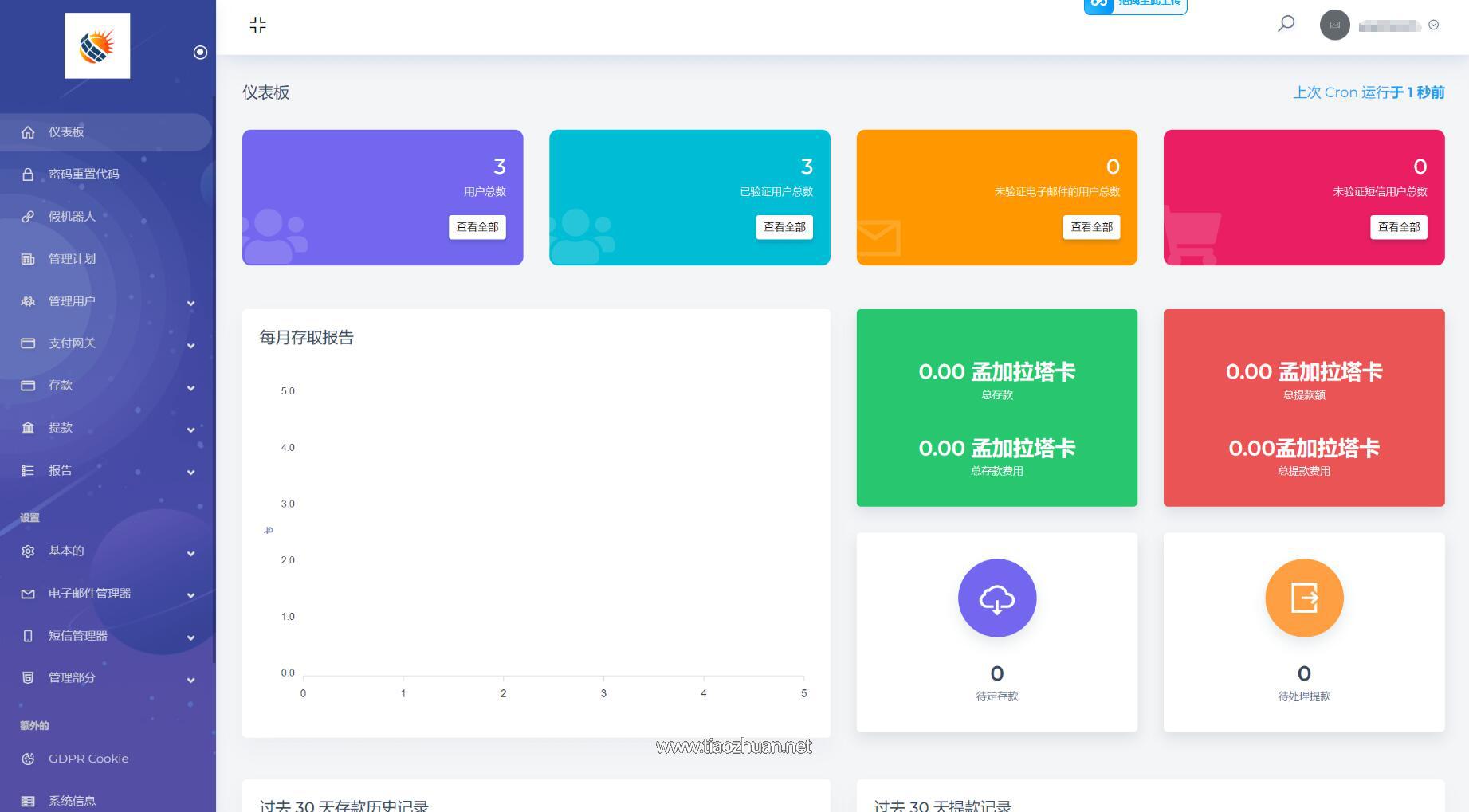
Task: Expand the 支付网关 submenu chevron
Action: tap(190, 345)
